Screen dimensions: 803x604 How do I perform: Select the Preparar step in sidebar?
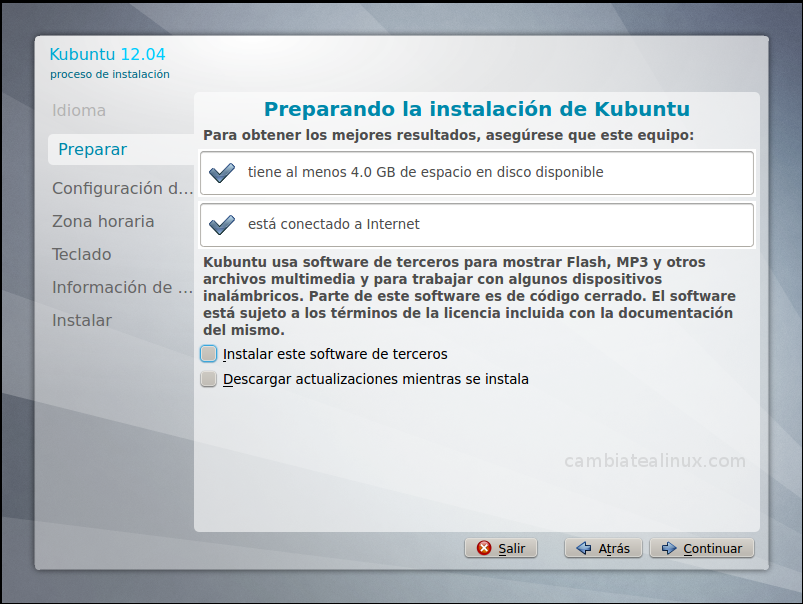tap(121, 149)
